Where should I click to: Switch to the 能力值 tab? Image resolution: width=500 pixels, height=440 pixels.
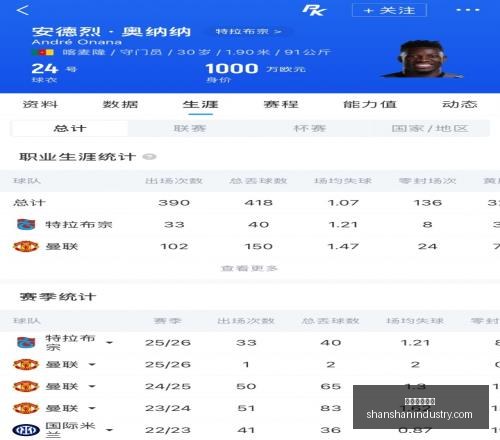pos(370,104)
